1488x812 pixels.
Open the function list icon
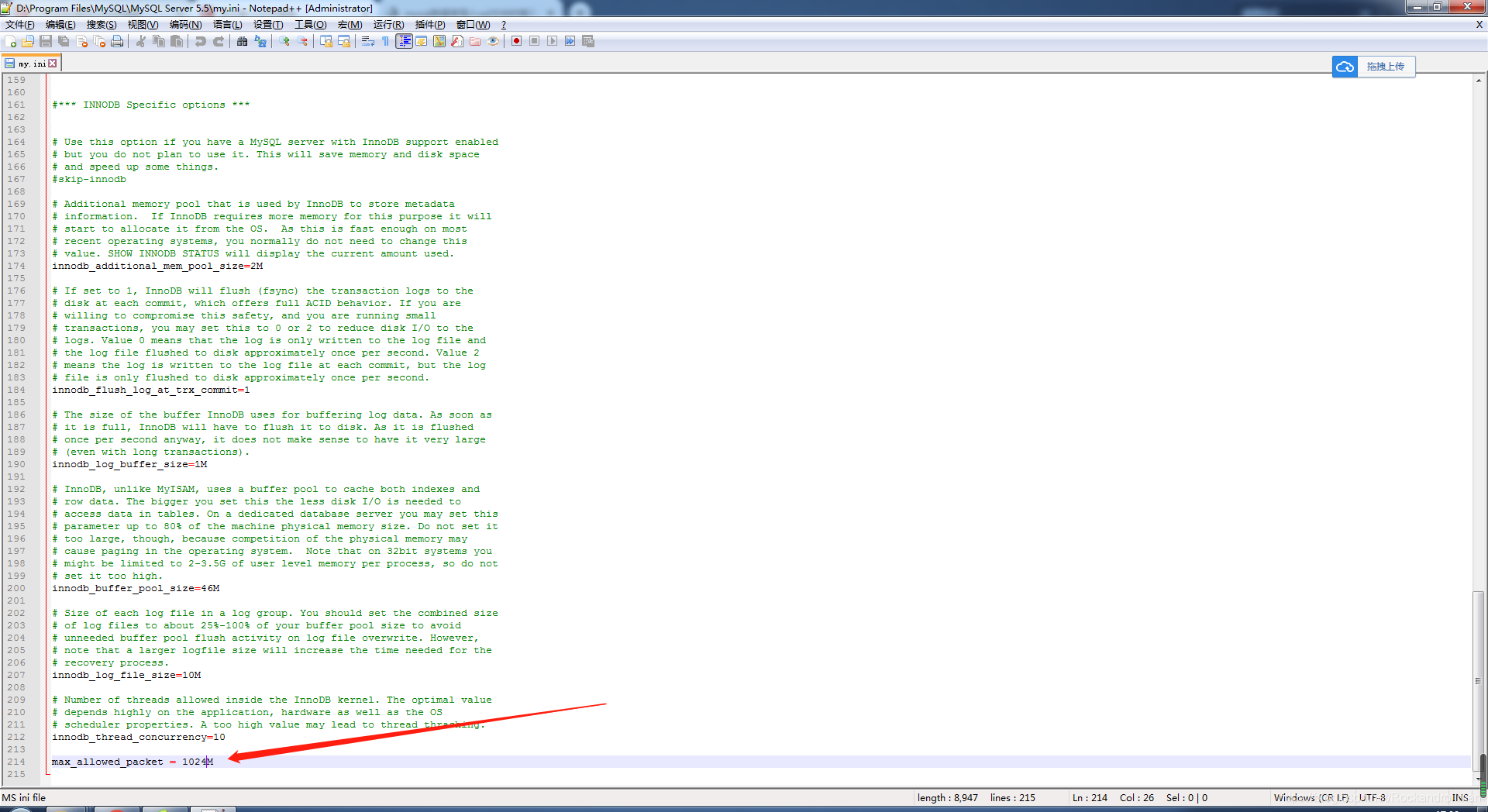coord(457,41)
